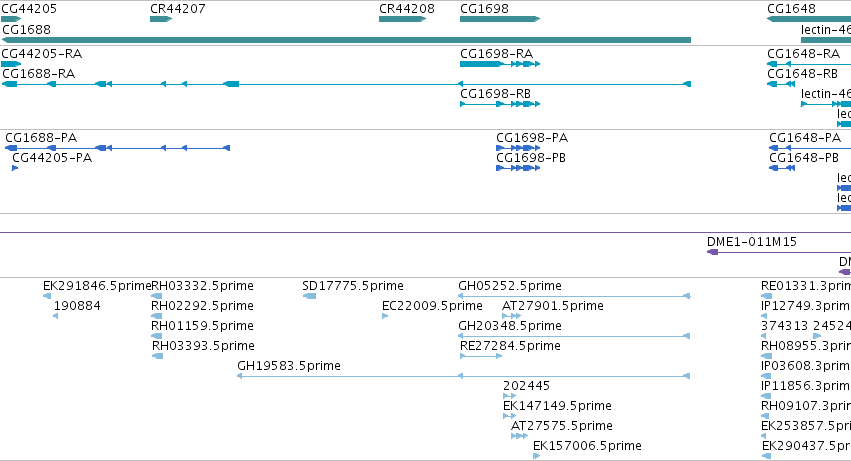Select the AT27901.5prime EST label
The image size is (851, 461).
[552, 306]
